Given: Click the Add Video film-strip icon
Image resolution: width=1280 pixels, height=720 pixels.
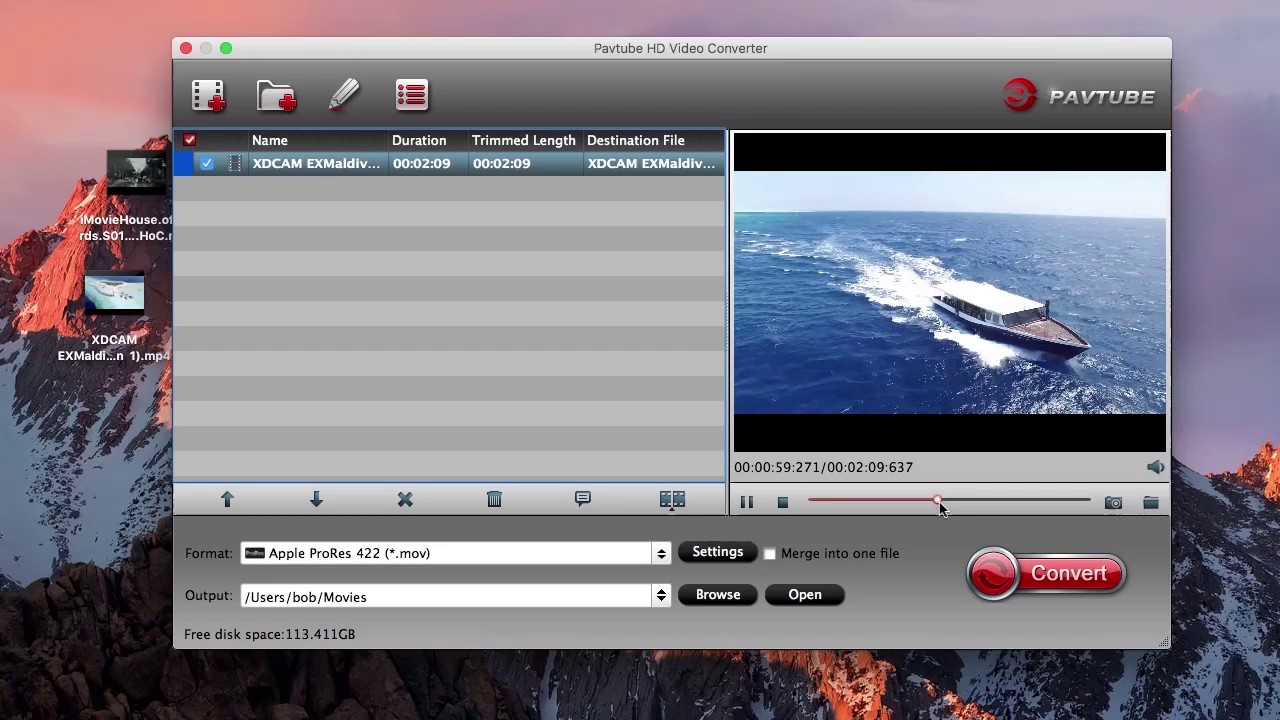Looking at the screenshot, I should point(208,95).
